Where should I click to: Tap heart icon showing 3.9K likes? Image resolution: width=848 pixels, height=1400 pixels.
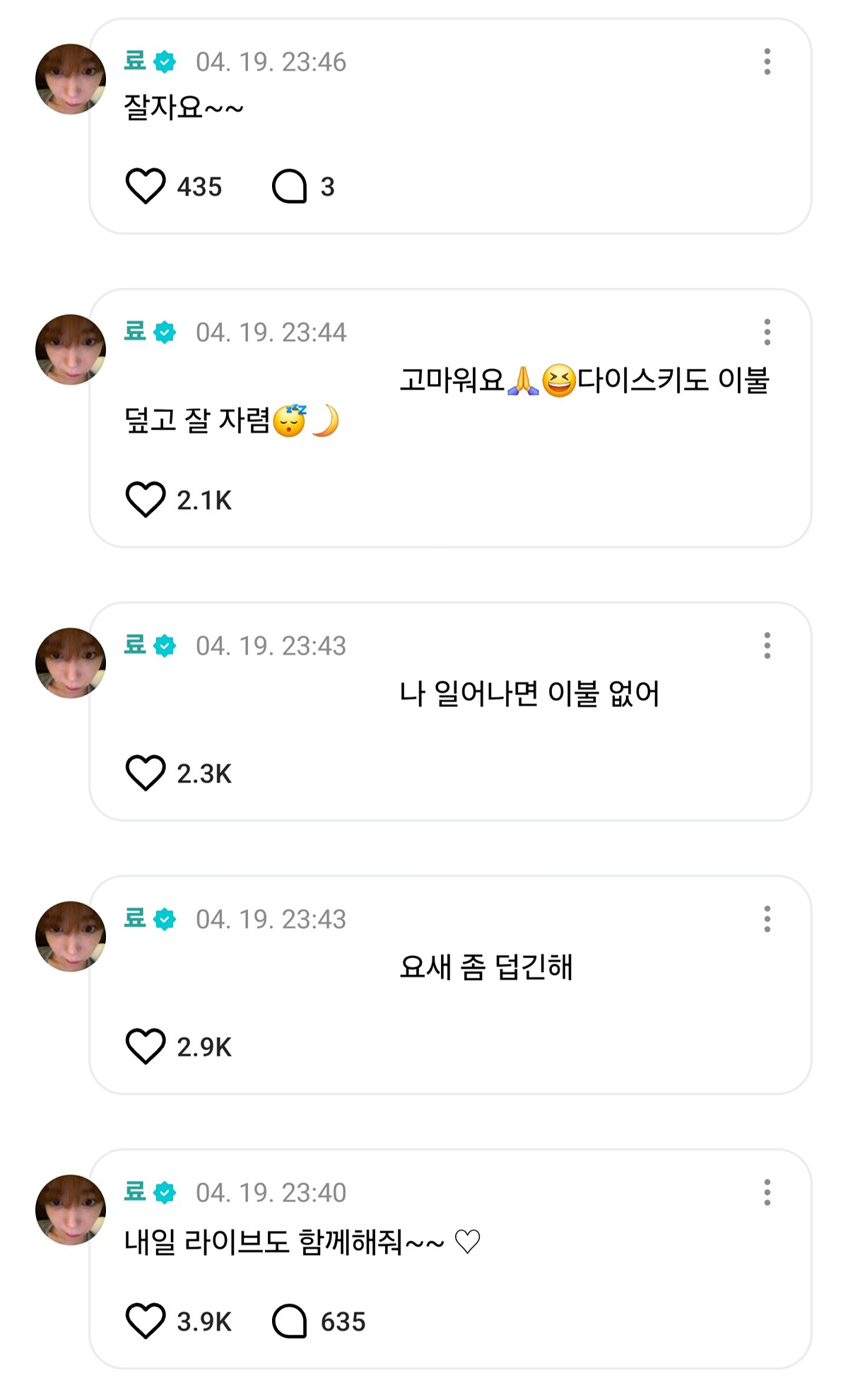coord(146,1320)
